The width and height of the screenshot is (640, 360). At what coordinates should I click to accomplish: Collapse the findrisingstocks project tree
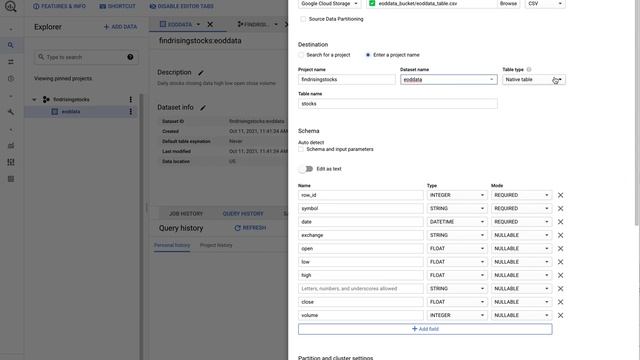point(34,99)
